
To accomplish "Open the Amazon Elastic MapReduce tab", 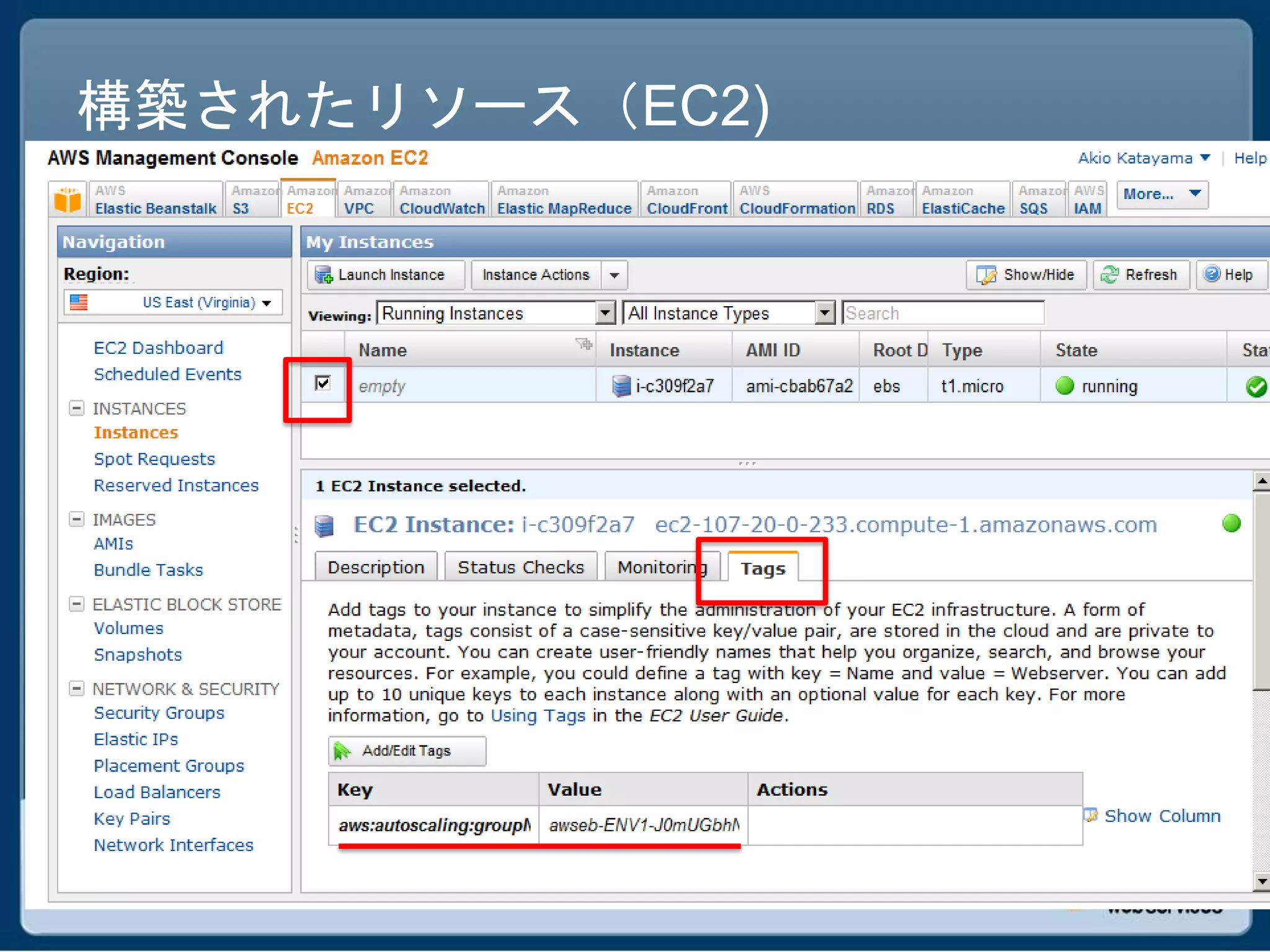I will click(564, 200).
